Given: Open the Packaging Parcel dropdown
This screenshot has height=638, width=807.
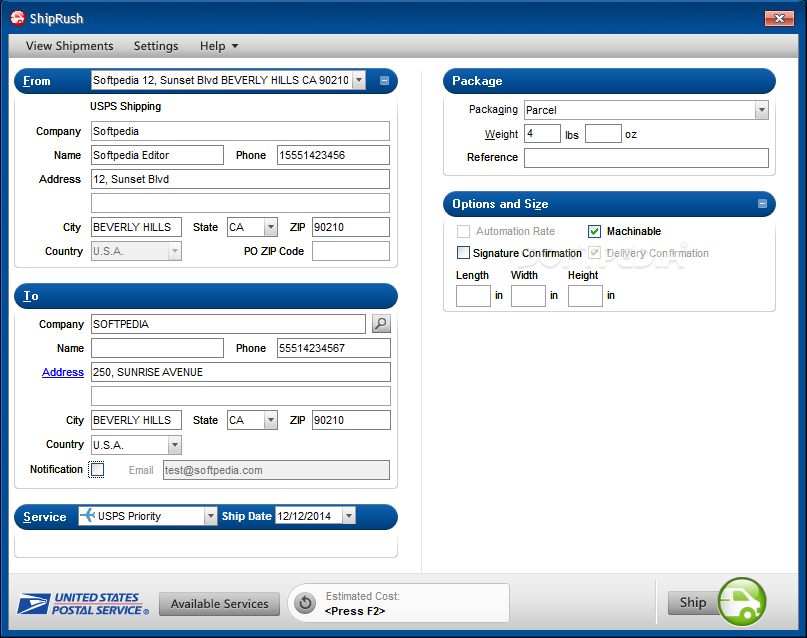Looking at the screenshot, I should tap(762, 110).
